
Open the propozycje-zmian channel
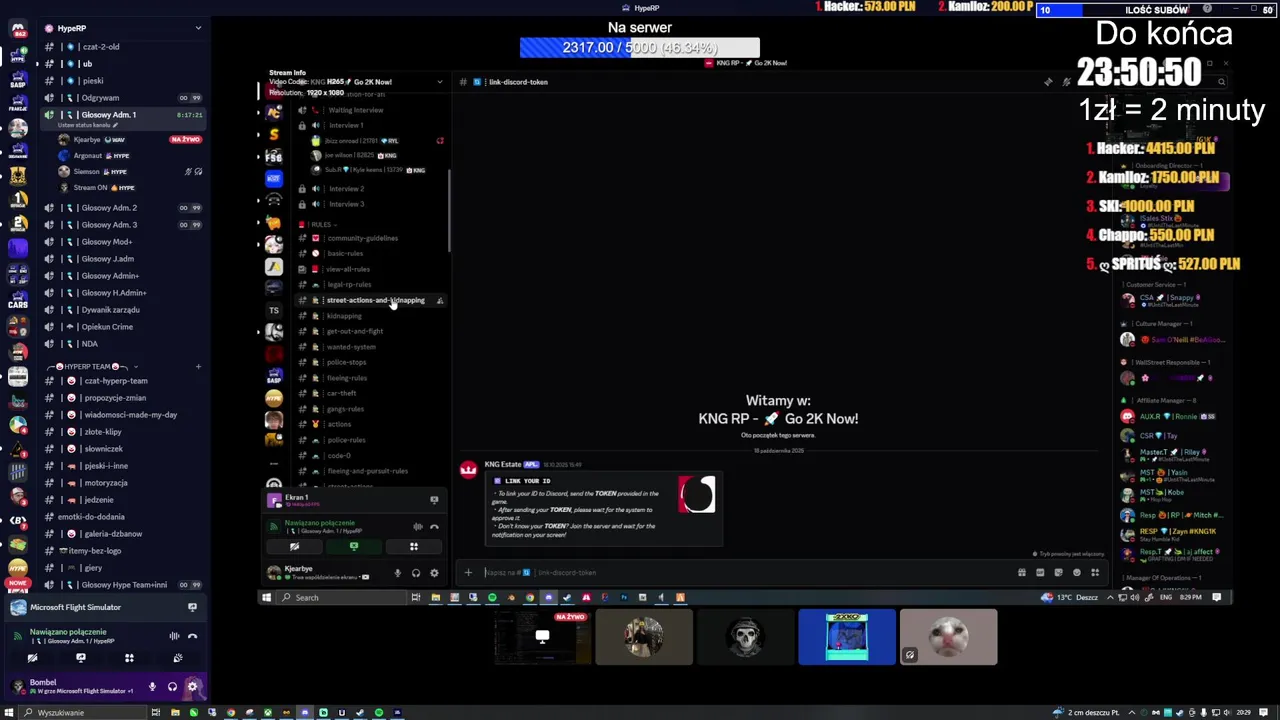pos(122,398)
